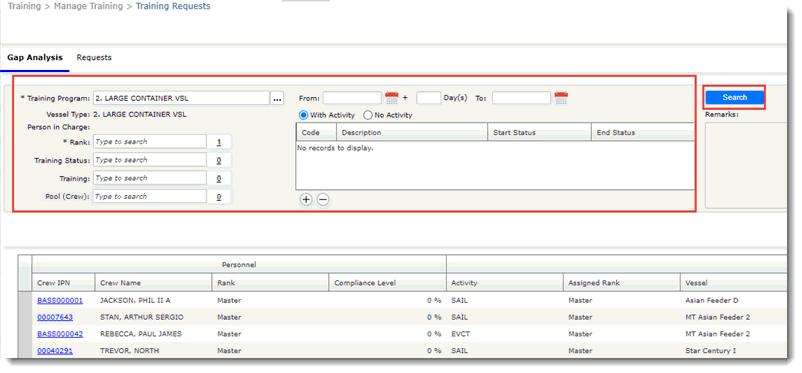The width and height of the screenshot is (802, 373).
Task: Switch to the Gap Analysis tab
Action: point(35,57)
